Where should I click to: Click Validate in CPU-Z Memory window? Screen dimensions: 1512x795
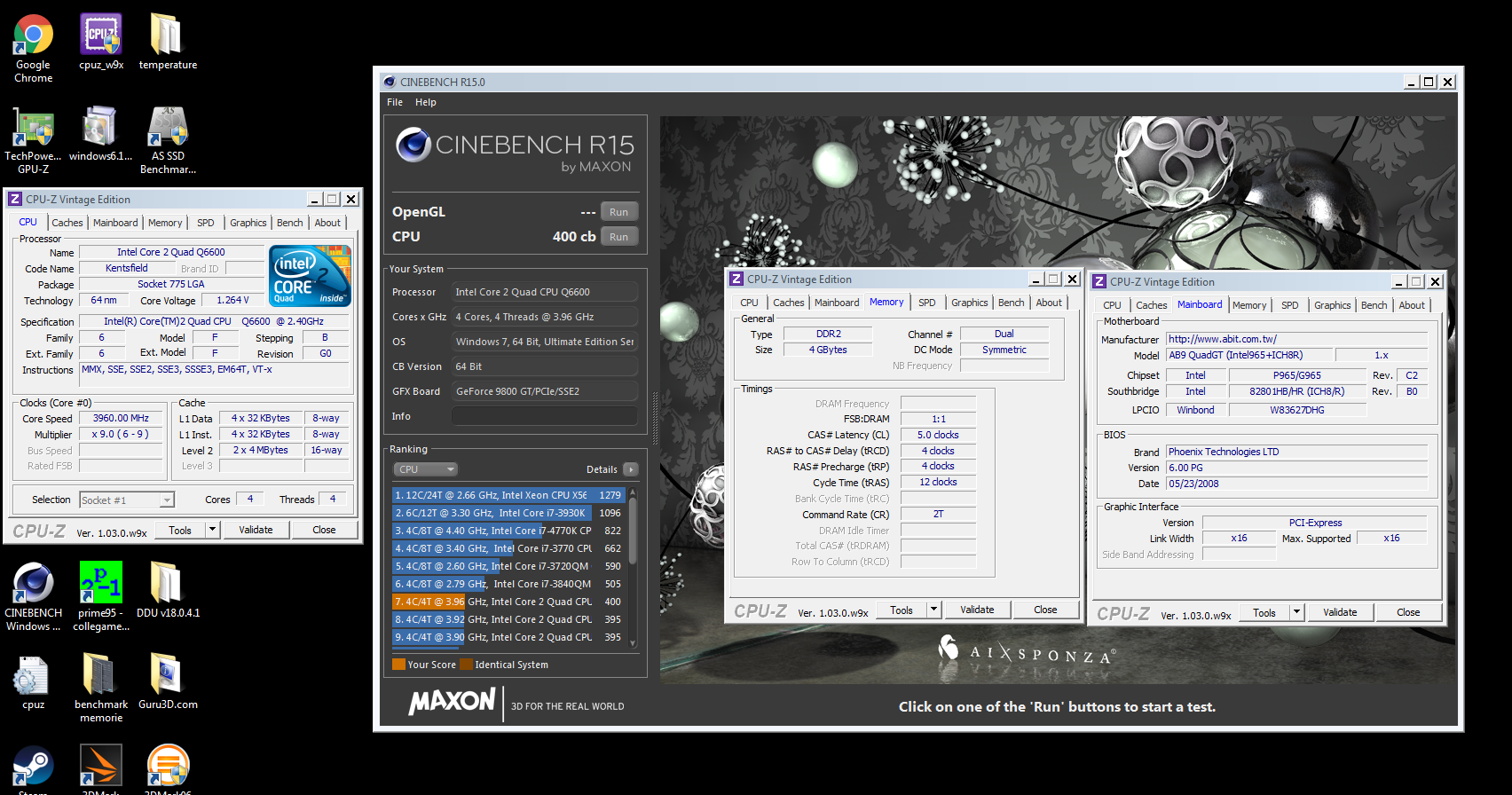click(977, 610)
